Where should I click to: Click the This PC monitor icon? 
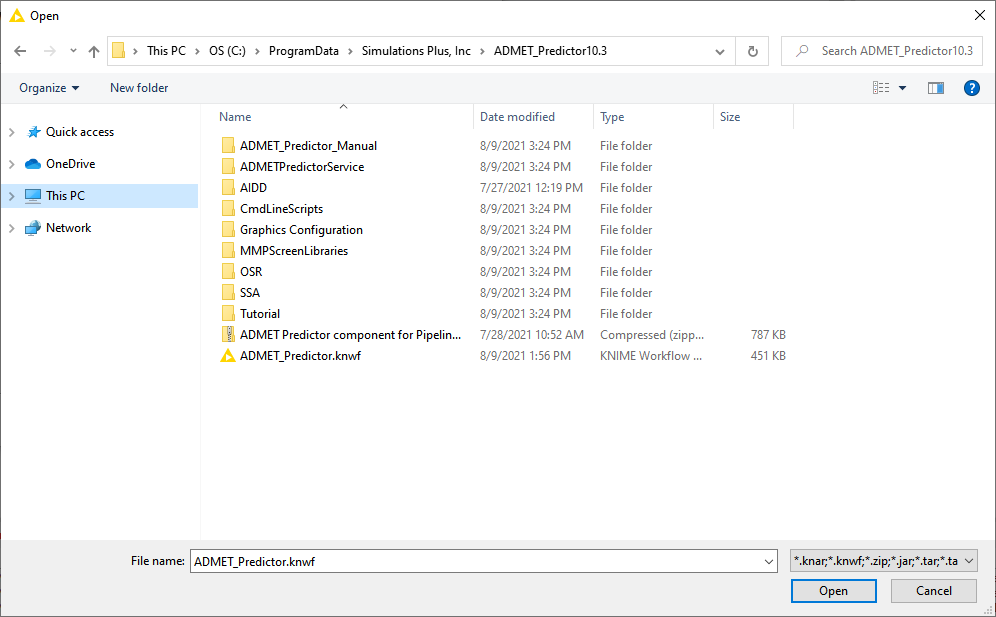point(33,196)
